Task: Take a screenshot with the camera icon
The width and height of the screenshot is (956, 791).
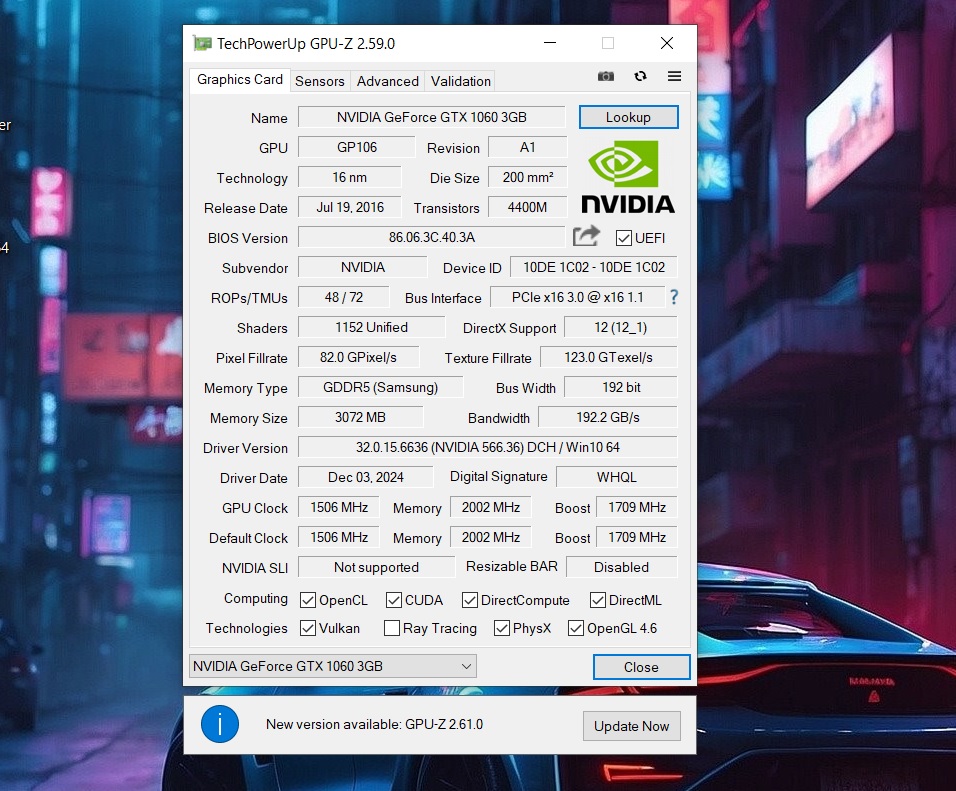Action: 605,76
